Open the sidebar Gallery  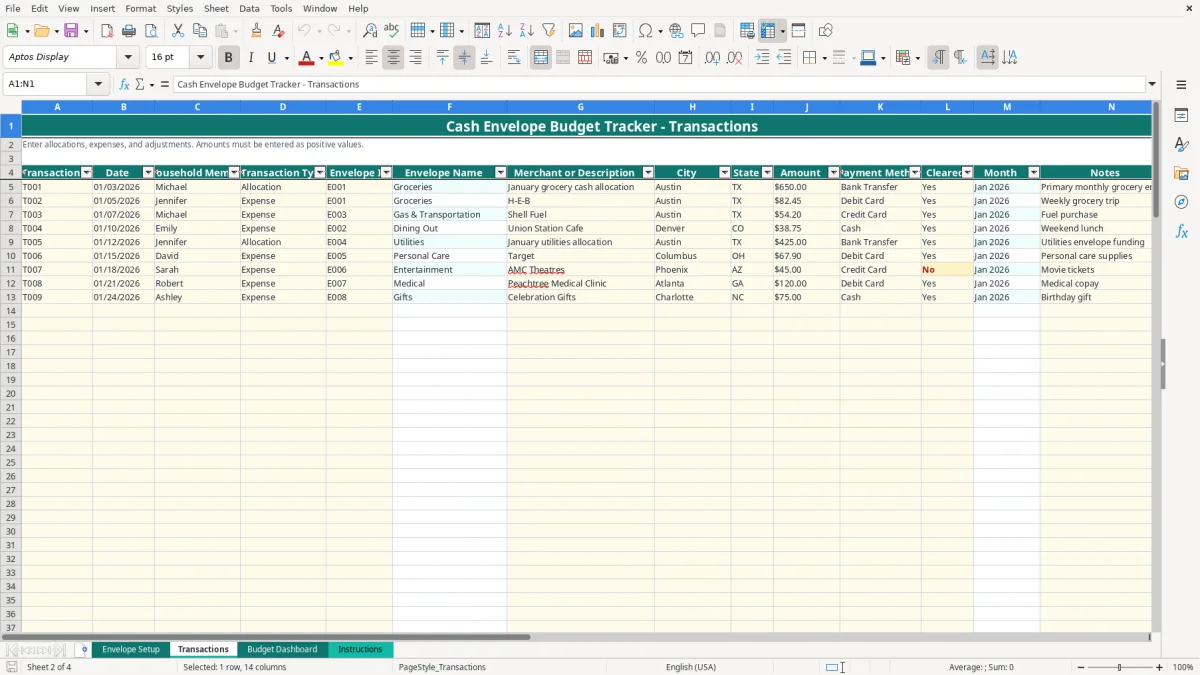click(x=1181, y=173)
